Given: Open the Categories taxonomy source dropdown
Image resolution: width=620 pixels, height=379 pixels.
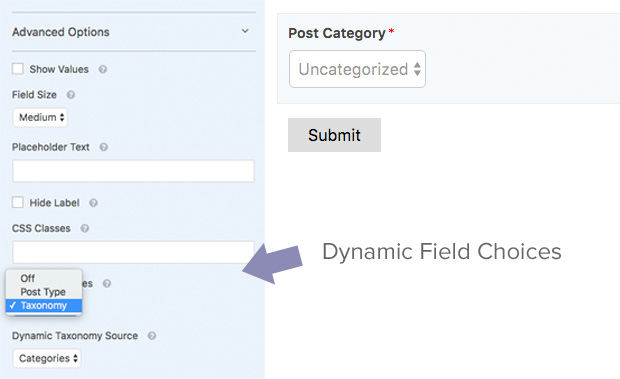Looking at the screenshot, I should (47, 358).
